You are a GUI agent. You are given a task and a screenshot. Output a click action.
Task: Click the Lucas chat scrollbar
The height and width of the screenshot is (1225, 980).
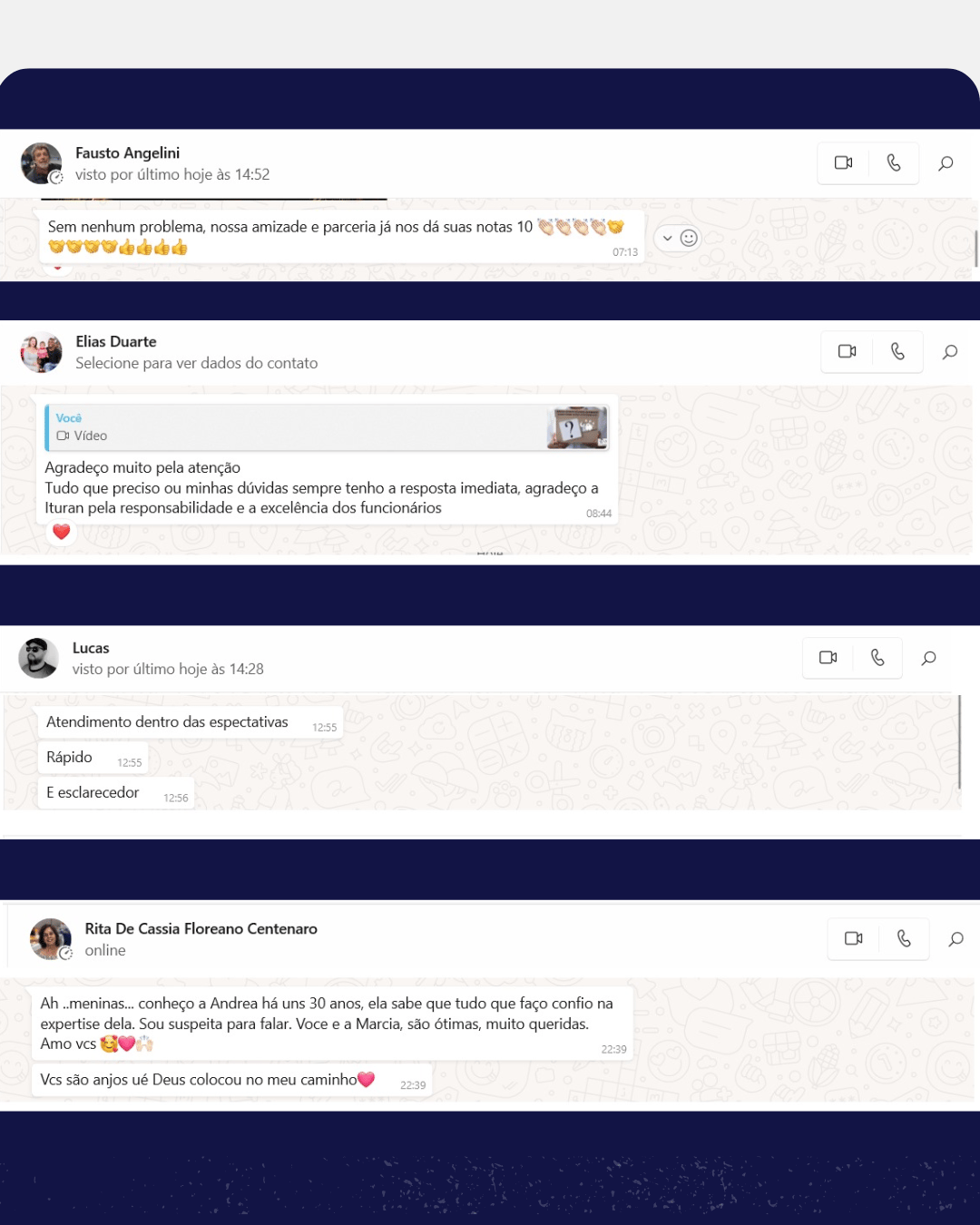pyautogui.click(x=959, y=742)
